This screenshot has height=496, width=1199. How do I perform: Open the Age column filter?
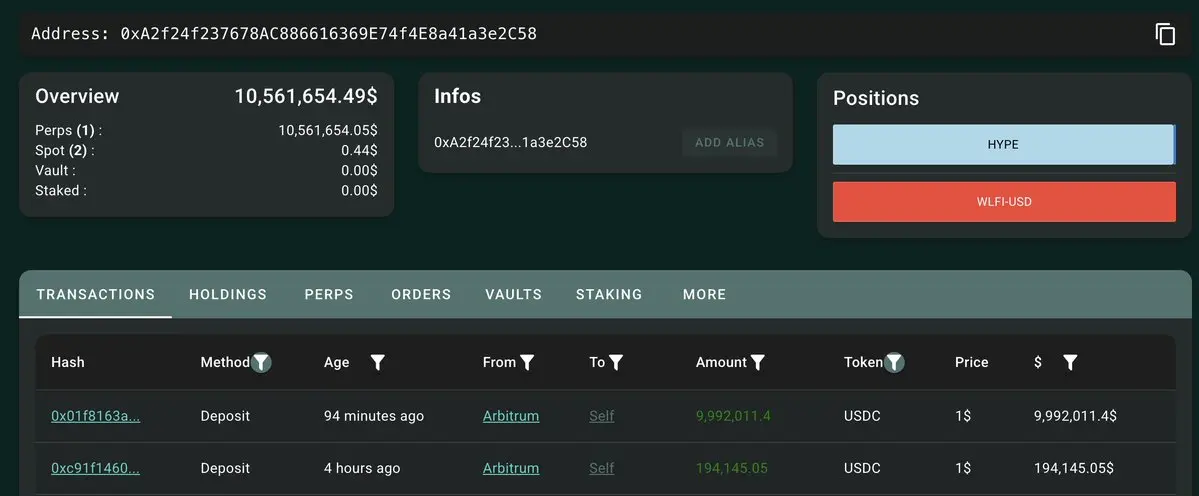[377, 362]
